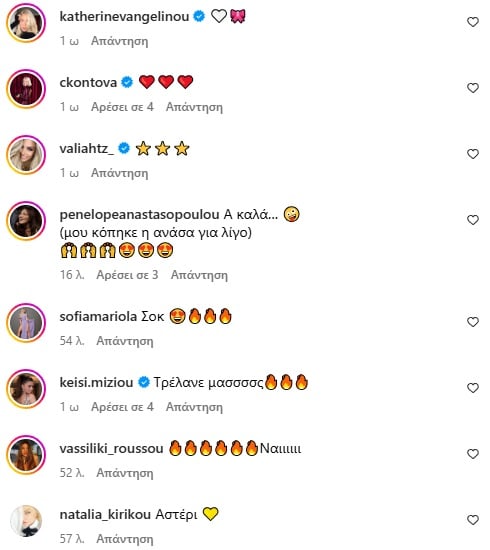This screenshot has width=490, height=550.
Task: Like natalia_kirikou's comment with the heart
Action: pyautogui.click(x=472, y=520)
